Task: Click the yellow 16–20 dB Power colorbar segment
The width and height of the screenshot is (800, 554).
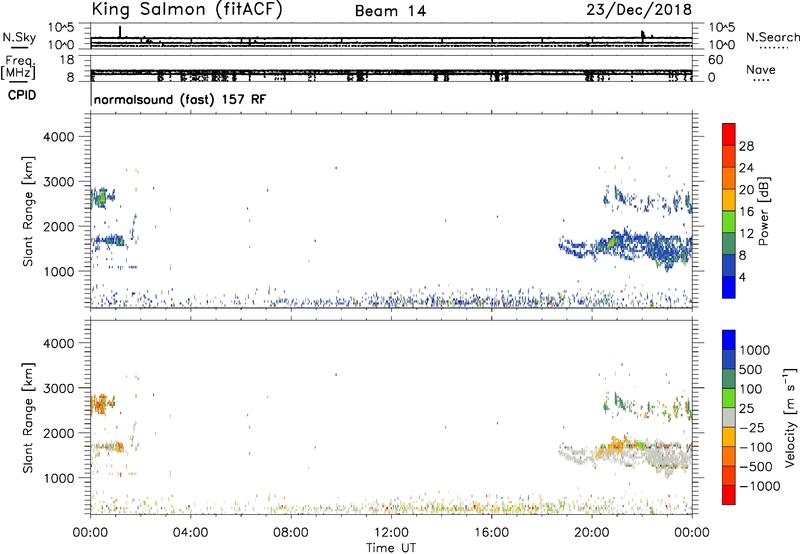Action: click(729, 199)
